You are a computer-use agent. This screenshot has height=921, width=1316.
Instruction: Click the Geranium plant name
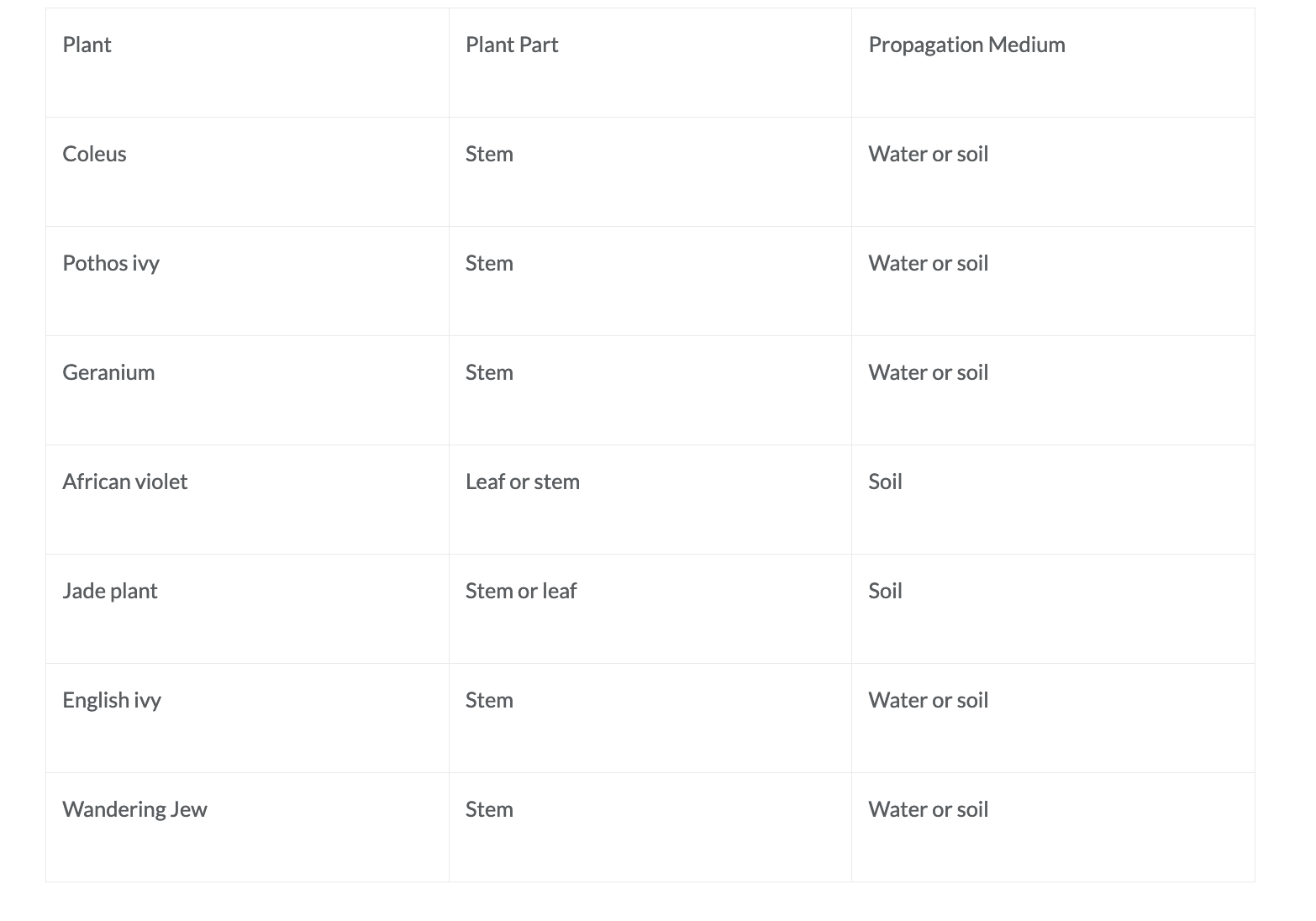pyautogui.click(x=108, y=372)
